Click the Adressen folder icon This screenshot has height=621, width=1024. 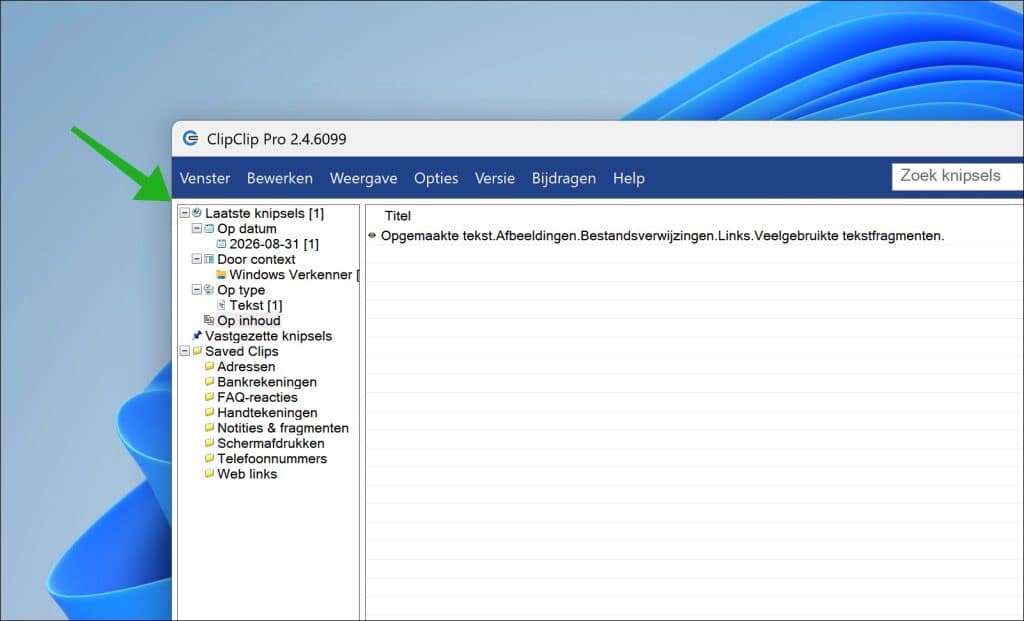(x=209, y=366)
